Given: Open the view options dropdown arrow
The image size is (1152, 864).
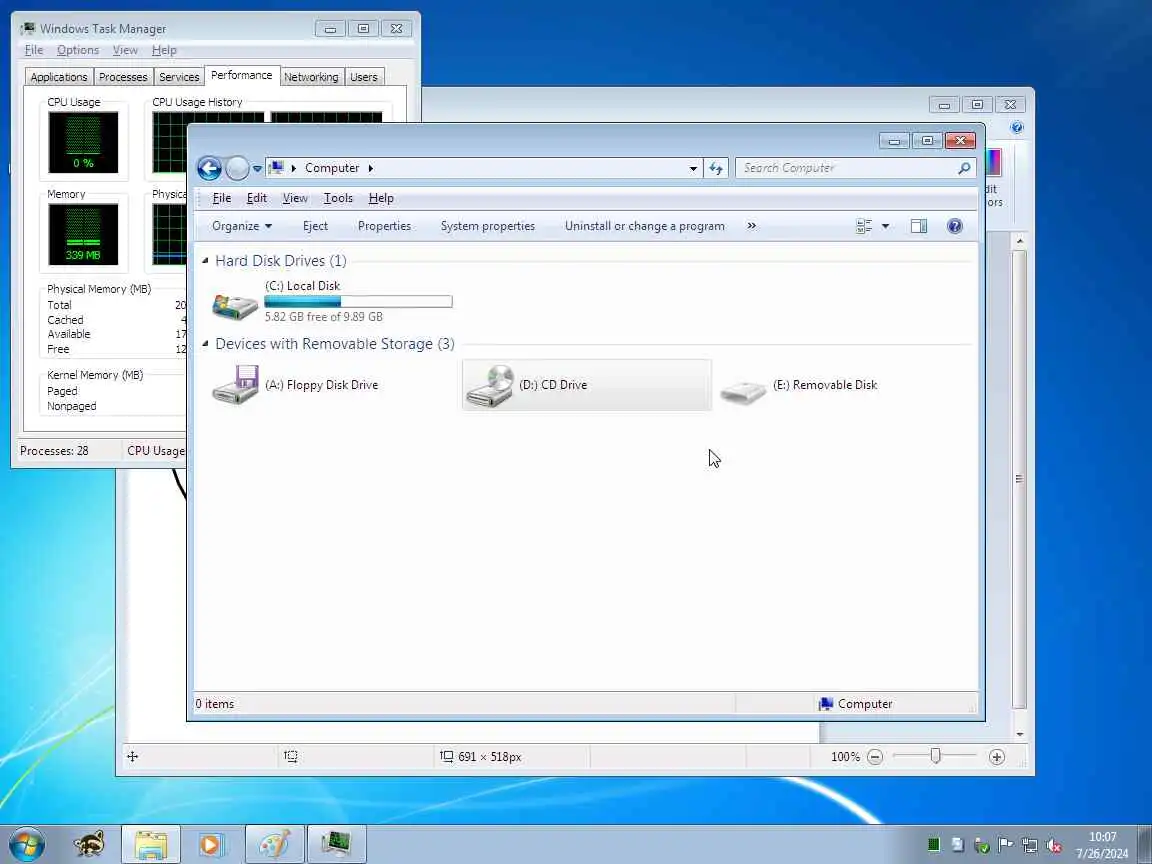Looking at the screenshot, I should tap(885, 226).
